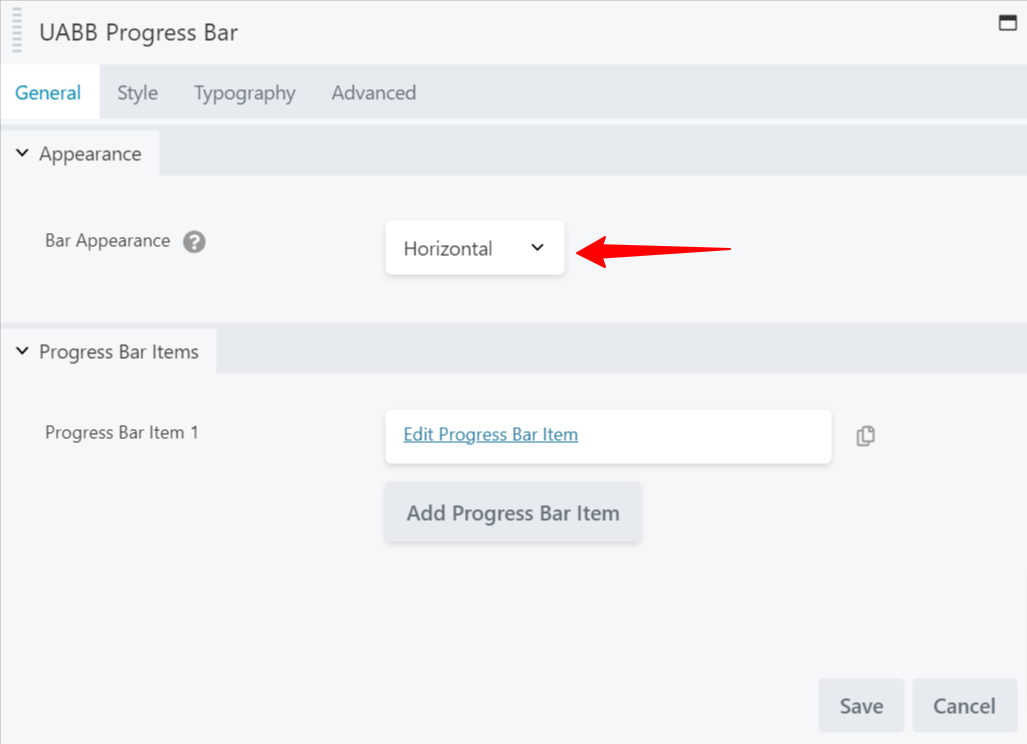Open the Bar Appearance help tooltip icon

pos(194,242)
